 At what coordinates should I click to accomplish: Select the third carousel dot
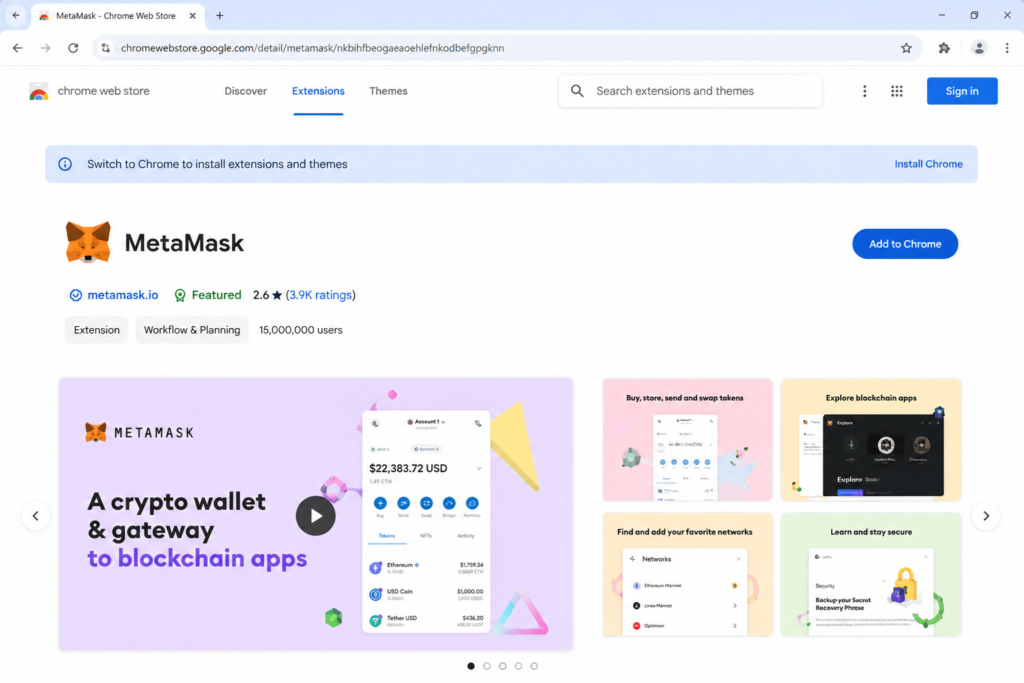502,666
